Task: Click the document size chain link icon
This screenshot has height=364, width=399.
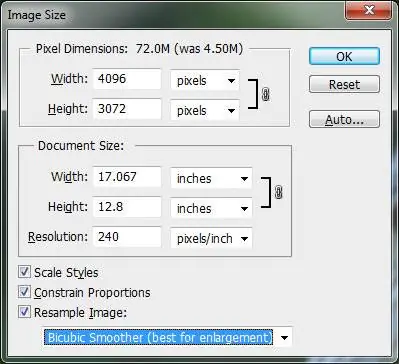Action: point(278,192)
